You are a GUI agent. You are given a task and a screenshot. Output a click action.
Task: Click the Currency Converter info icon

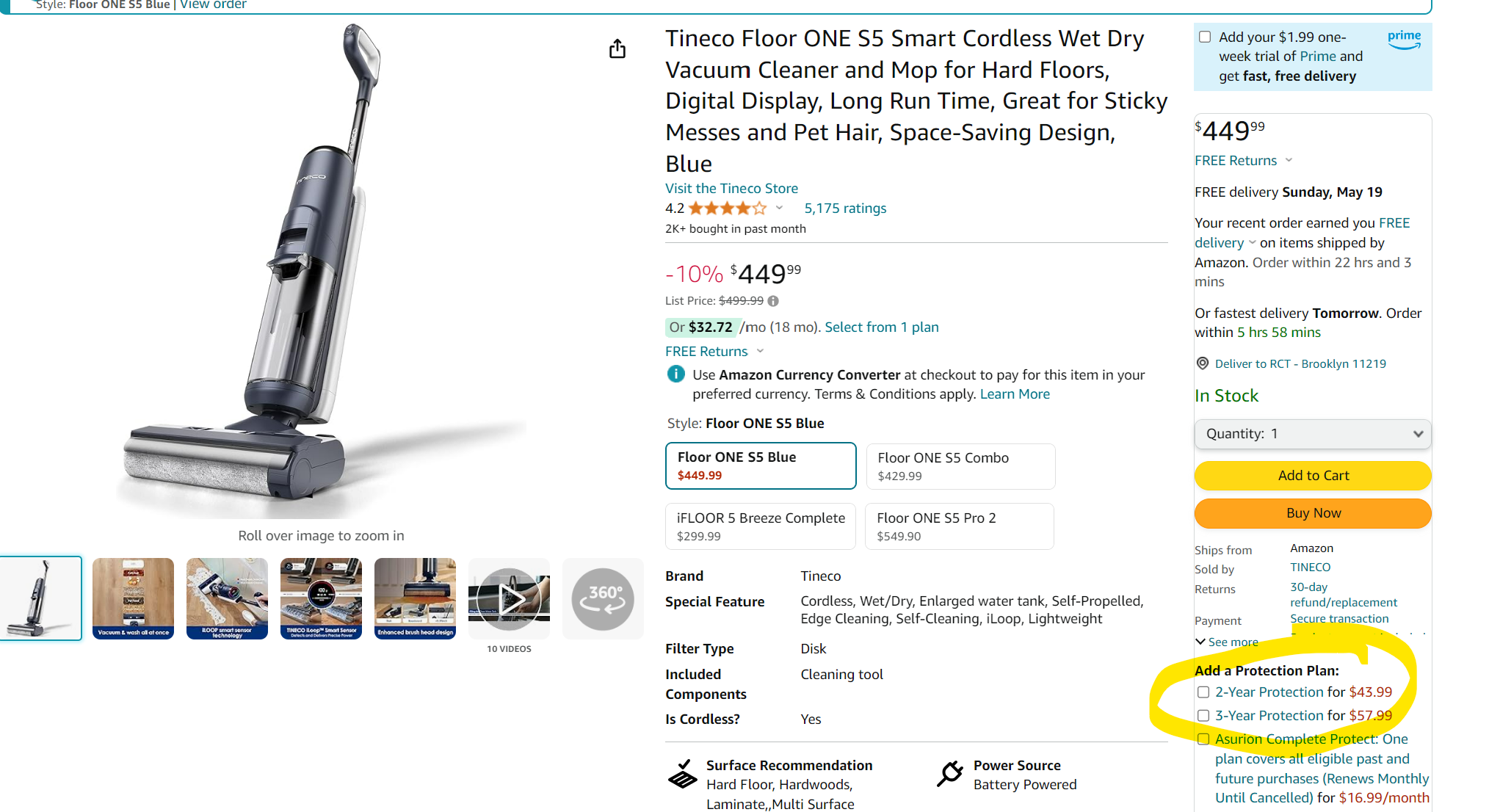(x=675, y=374)
